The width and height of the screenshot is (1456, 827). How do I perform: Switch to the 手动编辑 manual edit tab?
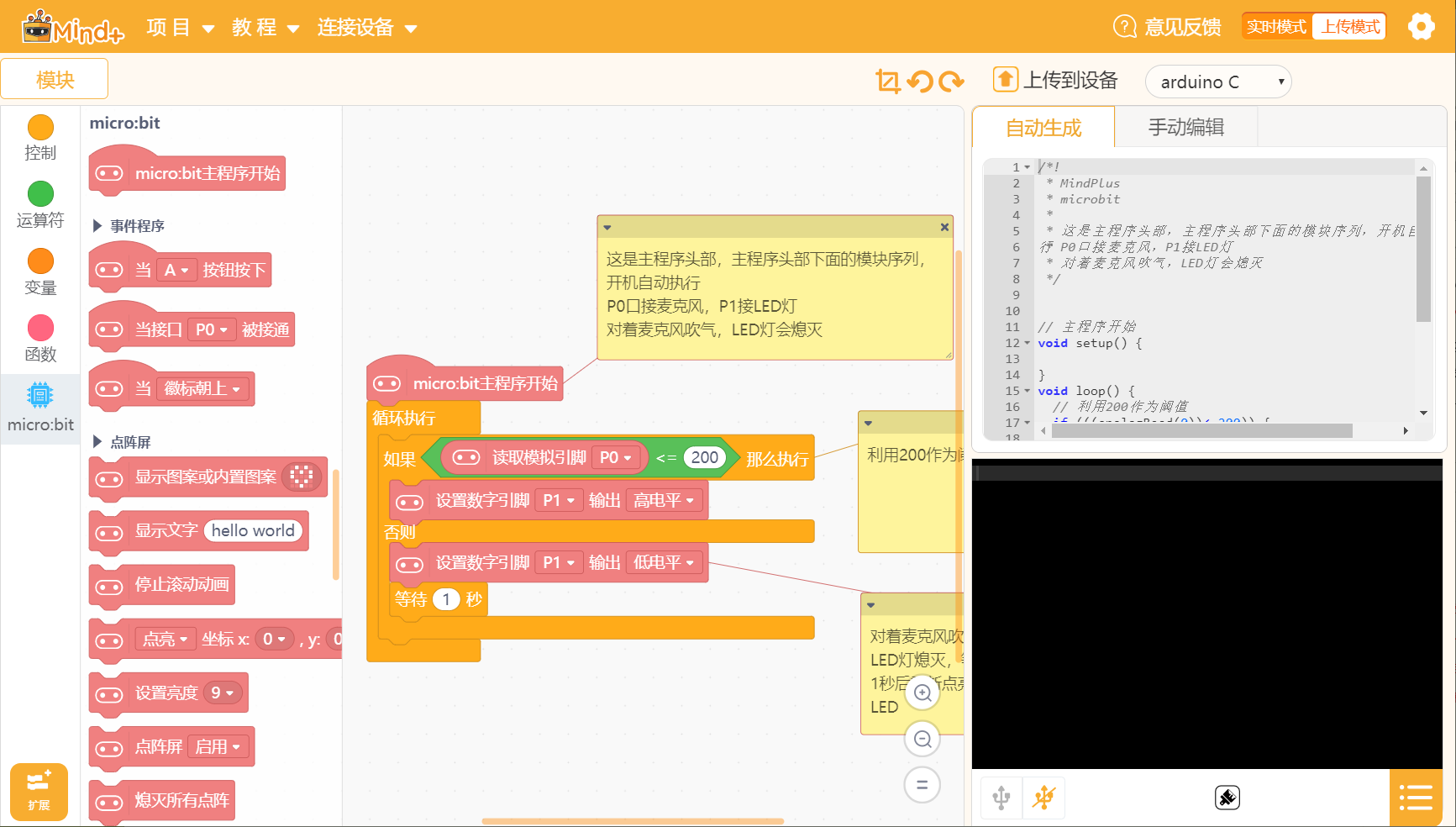coord(1185,128)
